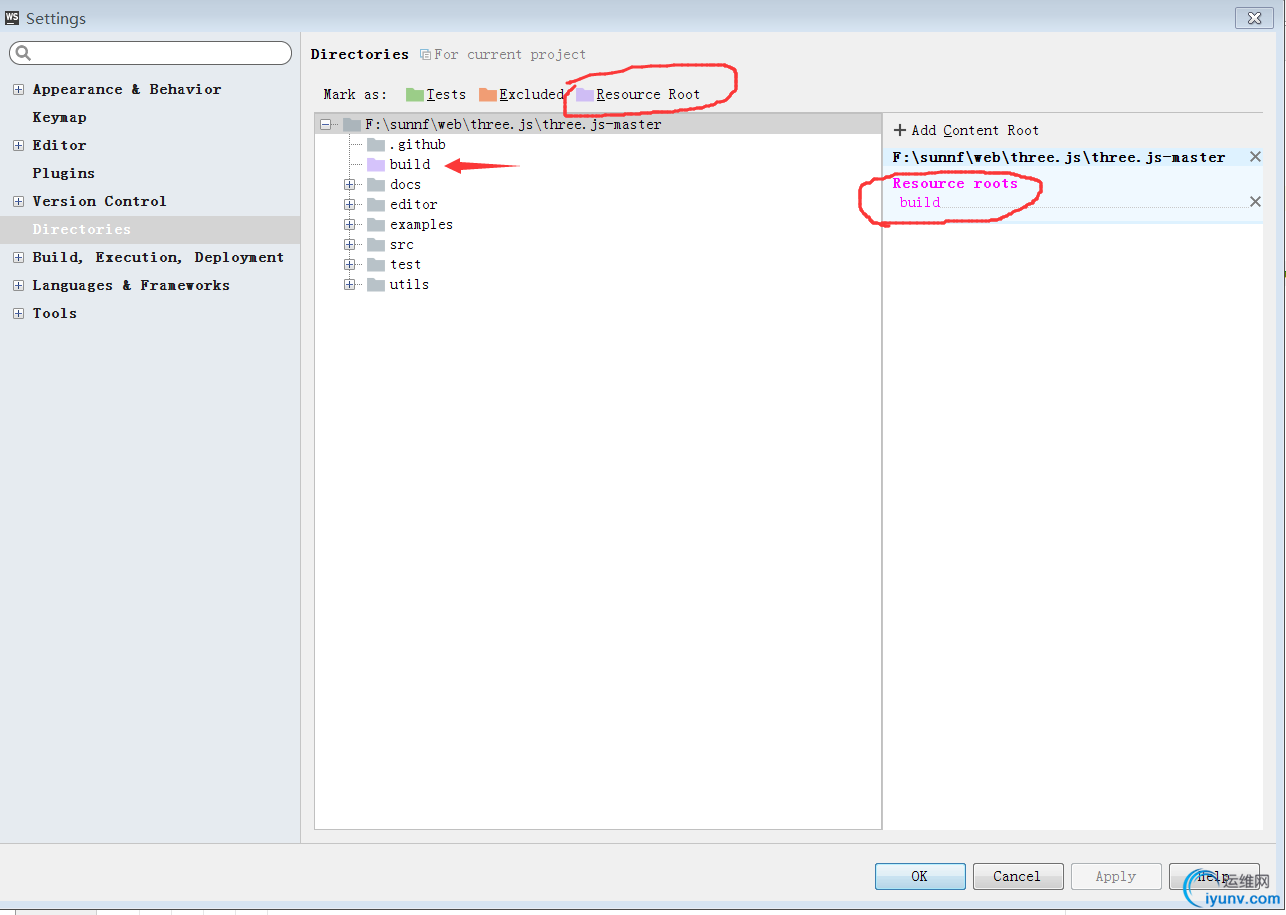Click the purple Resource Root folder icon
1286x915 pixels.
click(x=584, y=94)
